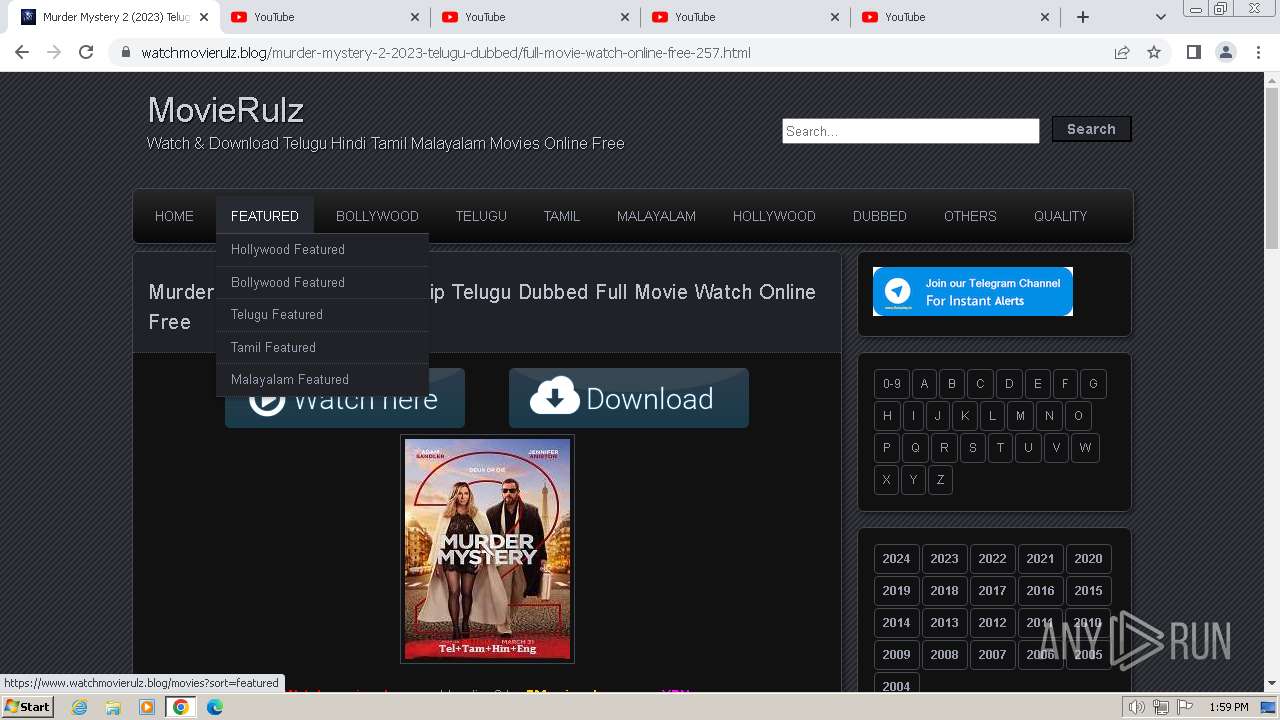Open Chrome three-dot menu

pyautogui.click(x=1258, y=52)
